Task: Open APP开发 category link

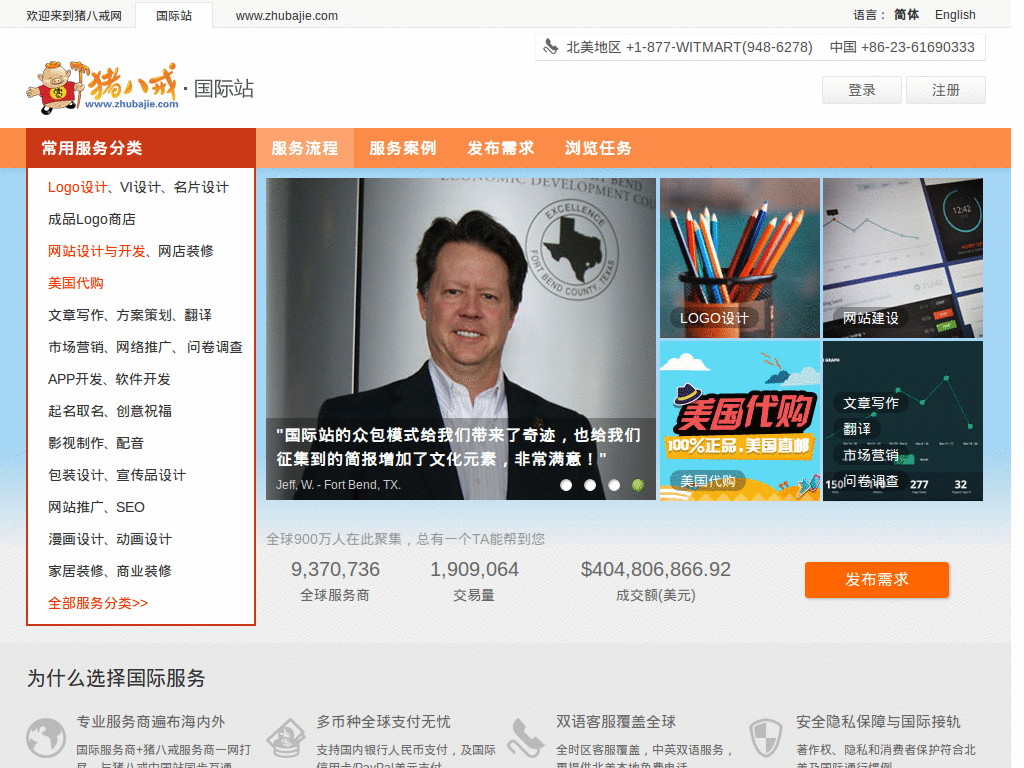Action: pos(76,379)
